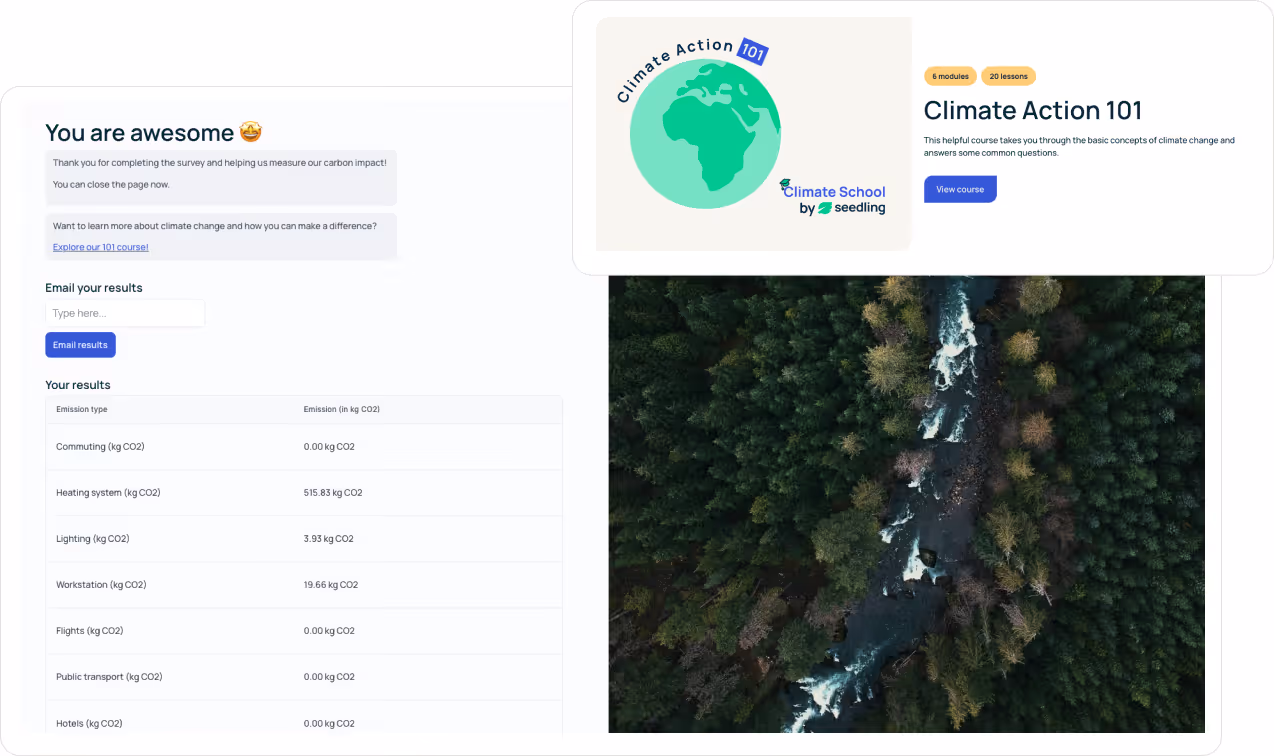This screenshot has width=1274, height=756.
Task: Click the 19.66 kg CO2 value
Action: click(x=331, y=585)
